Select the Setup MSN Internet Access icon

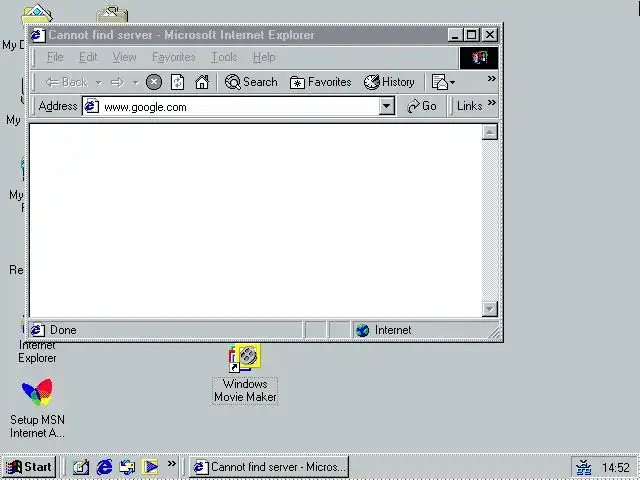pyautogui.click(x=37, y=408)
